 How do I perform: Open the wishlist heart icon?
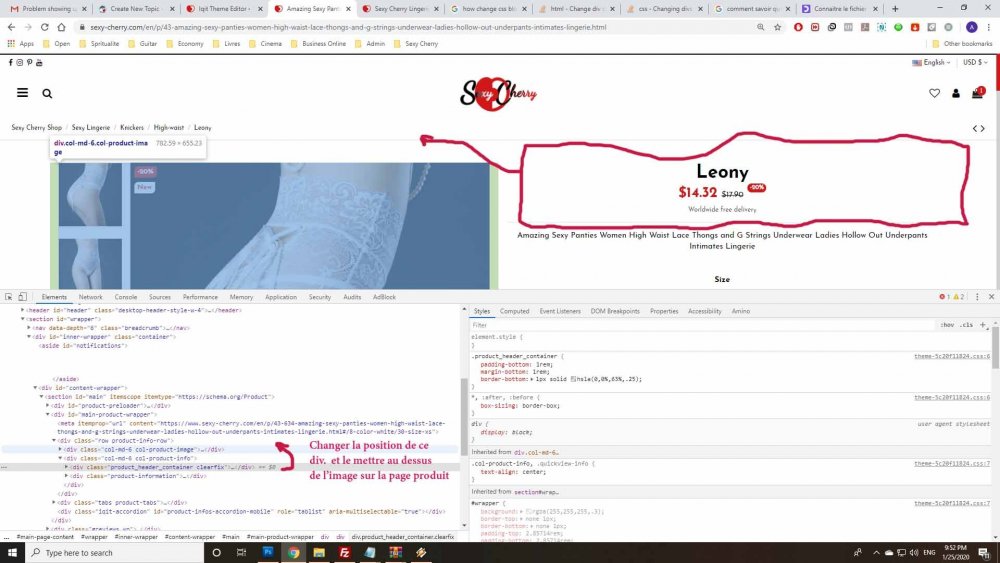[x=934, y=93]
